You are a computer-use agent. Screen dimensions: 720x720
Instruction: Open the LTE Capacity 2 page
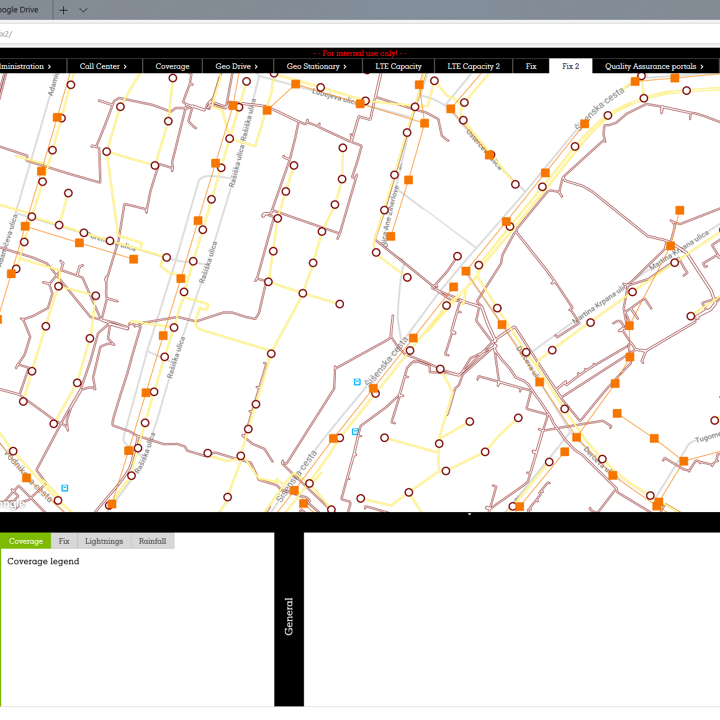473,66
